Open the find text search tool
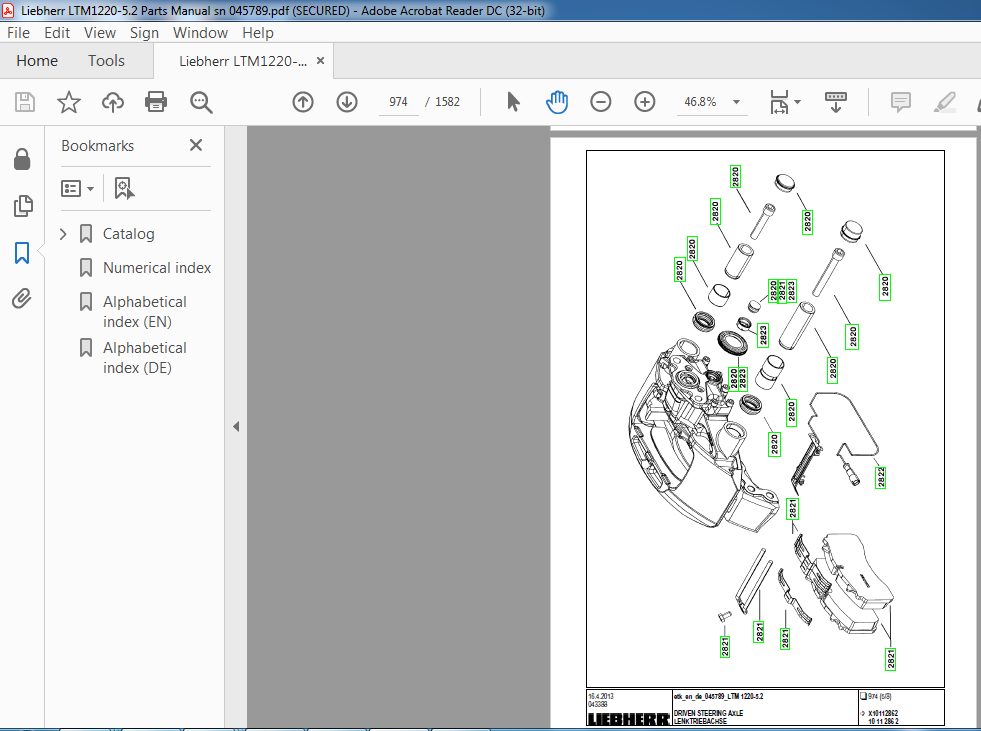 [x=201, y=102]
